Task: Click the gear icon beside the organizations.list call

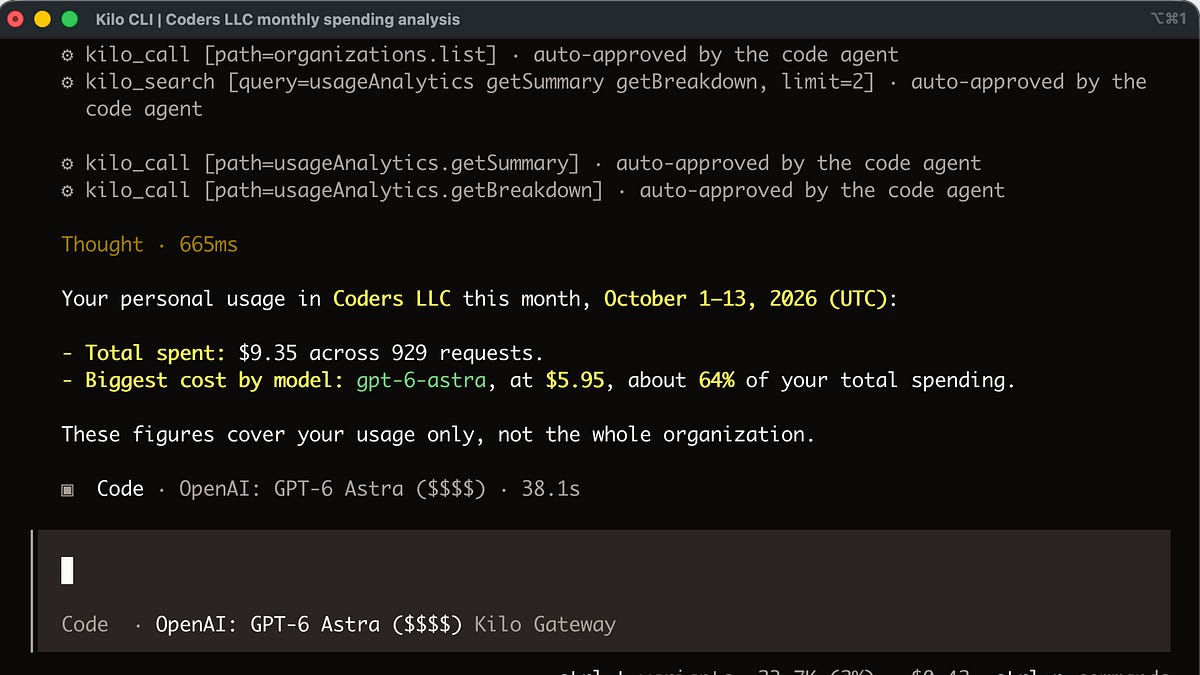Action: [67, 55]
